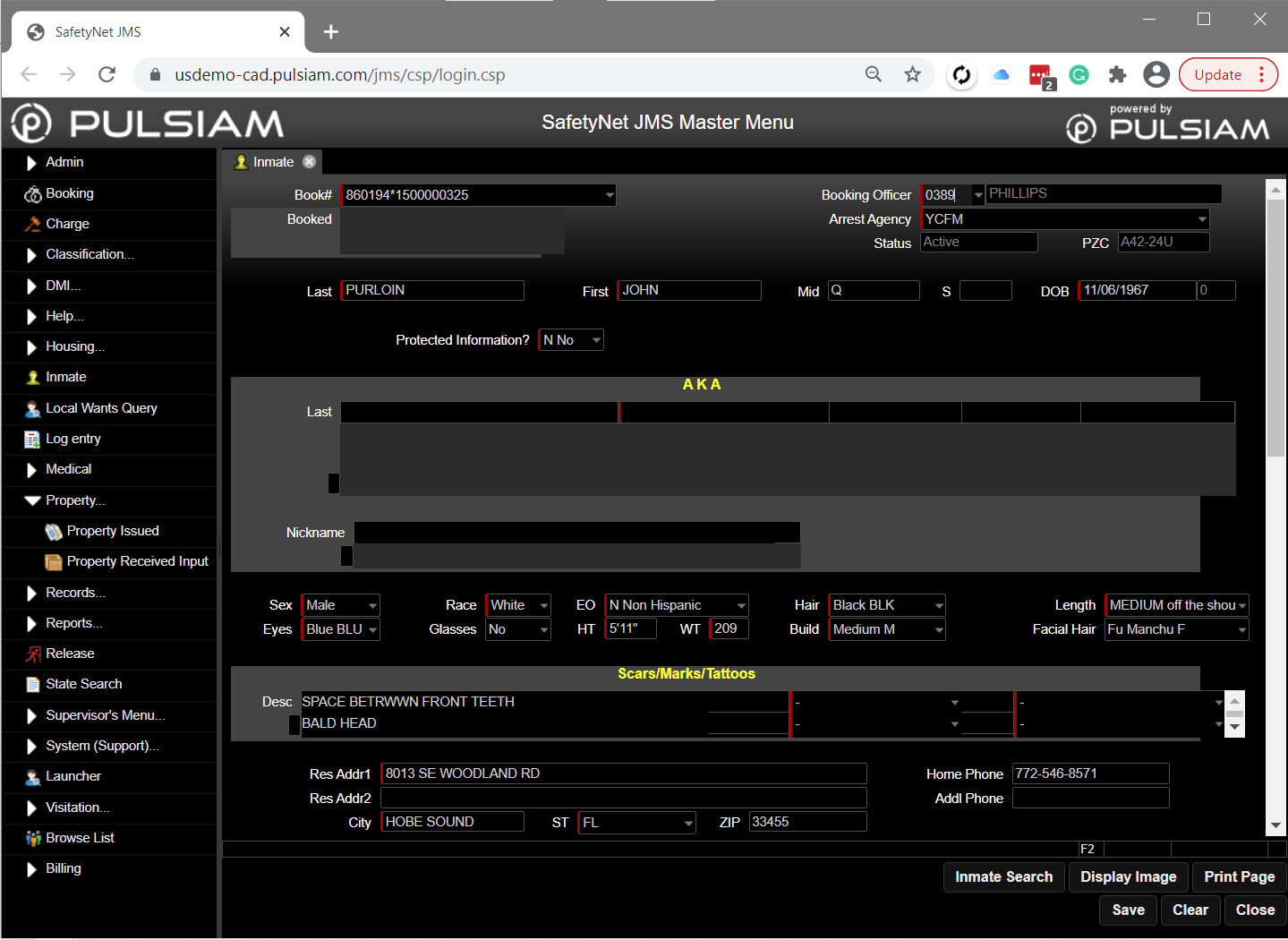
Task: Click the Scars/Marks/Tattoos list down arrow
Action: 1235,728
